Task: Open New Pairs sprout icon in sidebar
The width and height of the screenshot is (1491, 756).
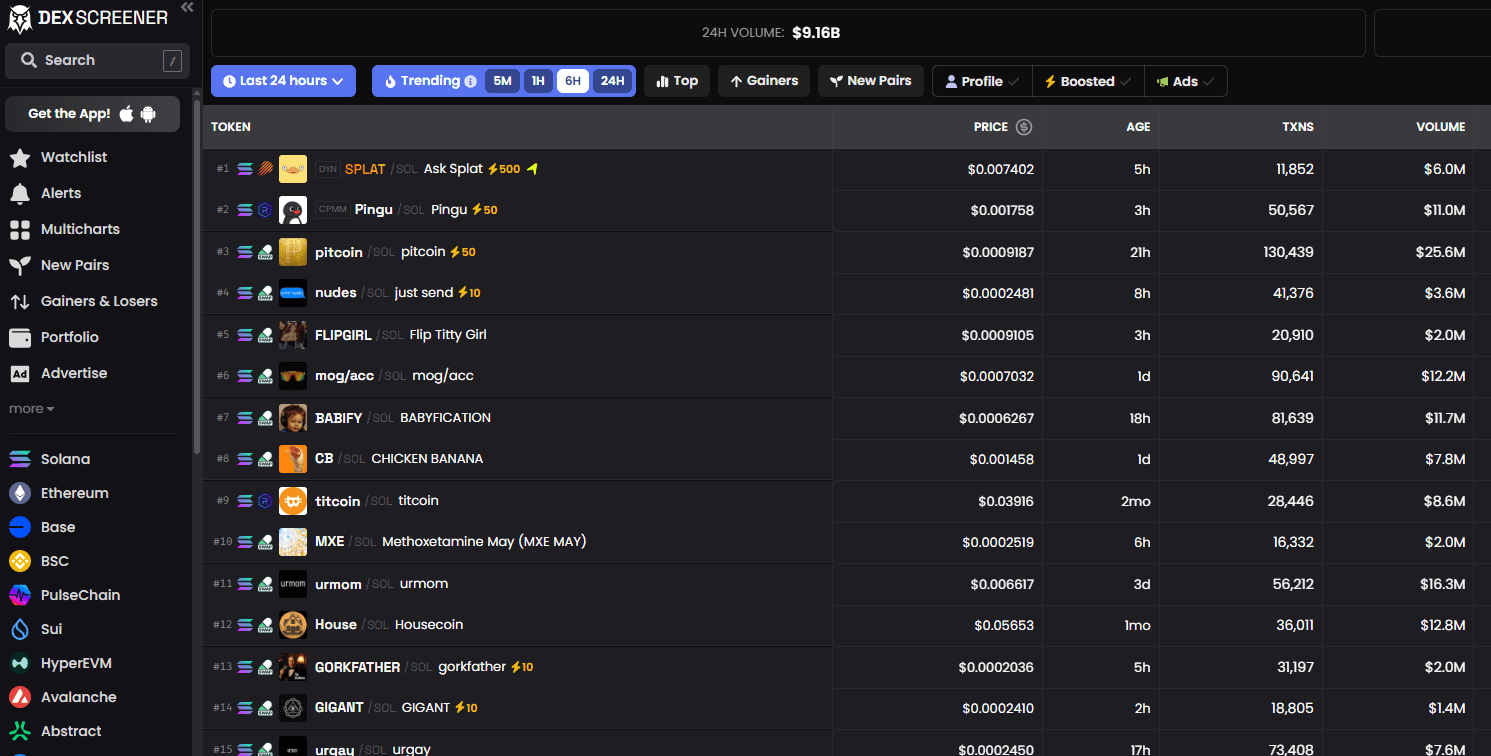Action: point(20,265)
